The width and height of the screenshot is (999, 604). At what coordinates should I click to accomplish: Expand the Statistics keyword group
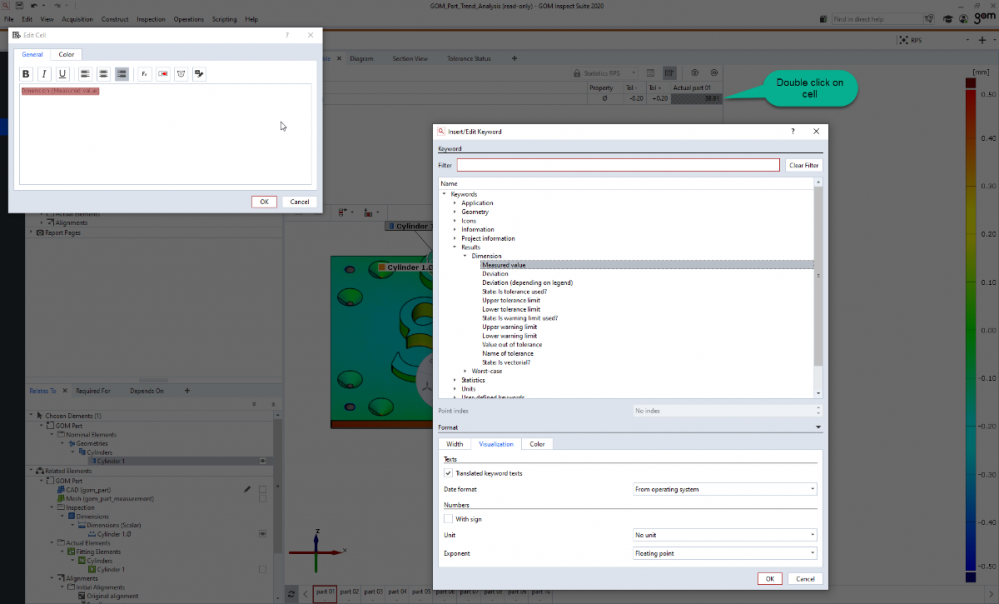coord(455,380)
